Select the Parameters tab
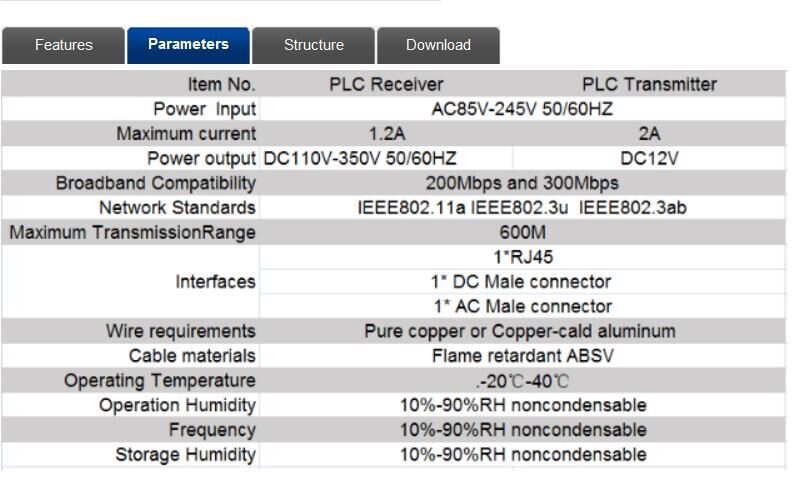This screenshot has width=798, height=482. pos(188,45)
